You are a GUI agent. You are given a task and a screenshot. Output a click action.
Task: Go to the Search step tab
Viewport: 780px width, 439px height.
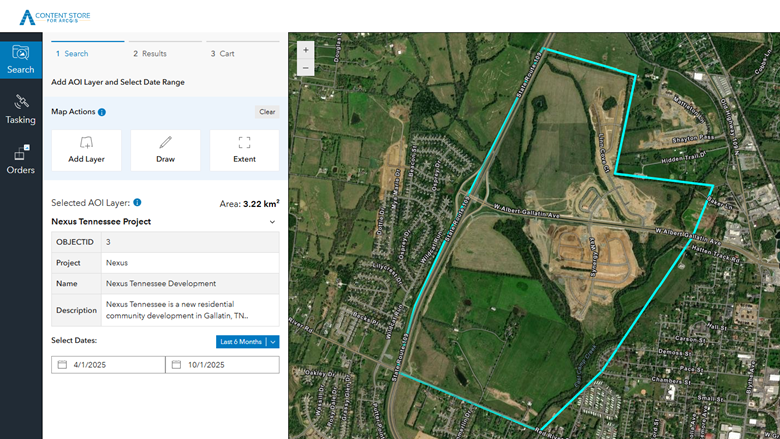72,54
